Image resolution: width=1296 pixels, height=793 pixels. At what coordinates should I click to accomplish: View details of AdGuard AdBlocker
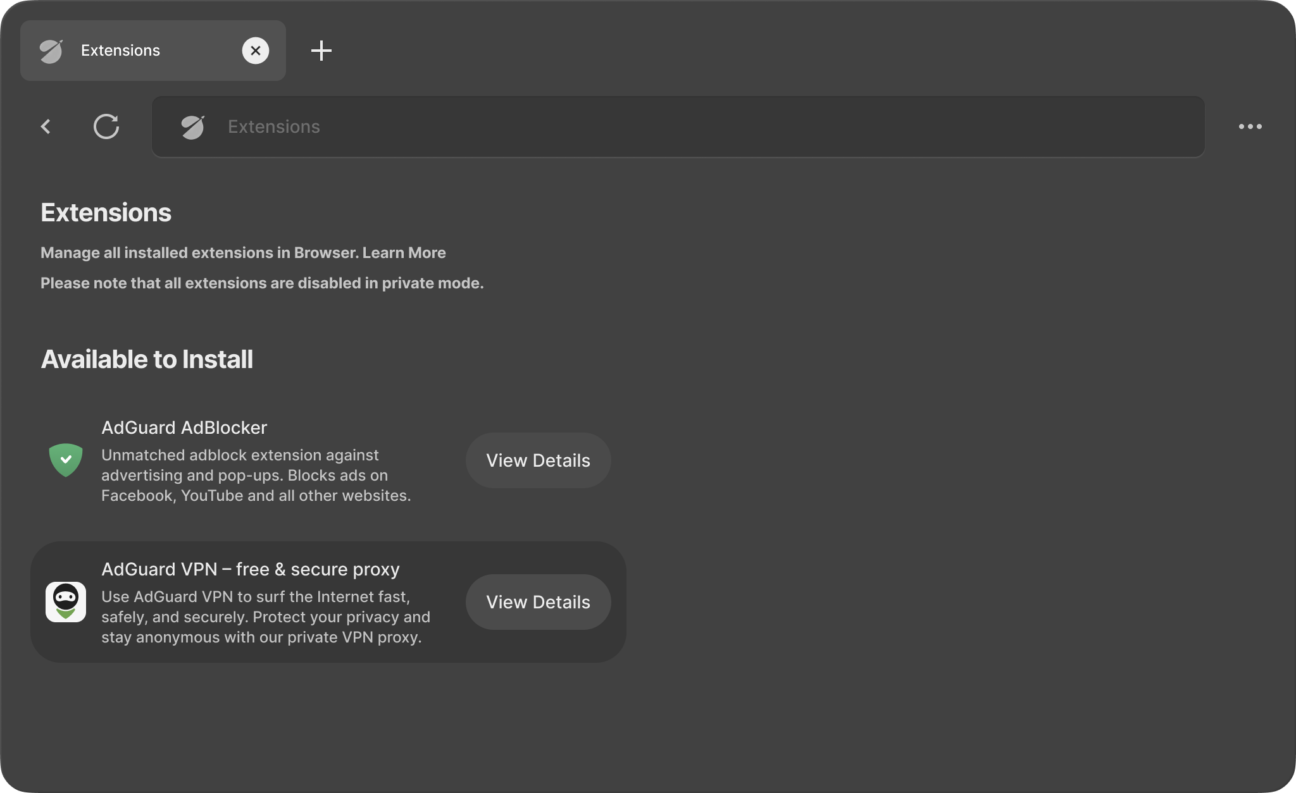tap(538, 460)
